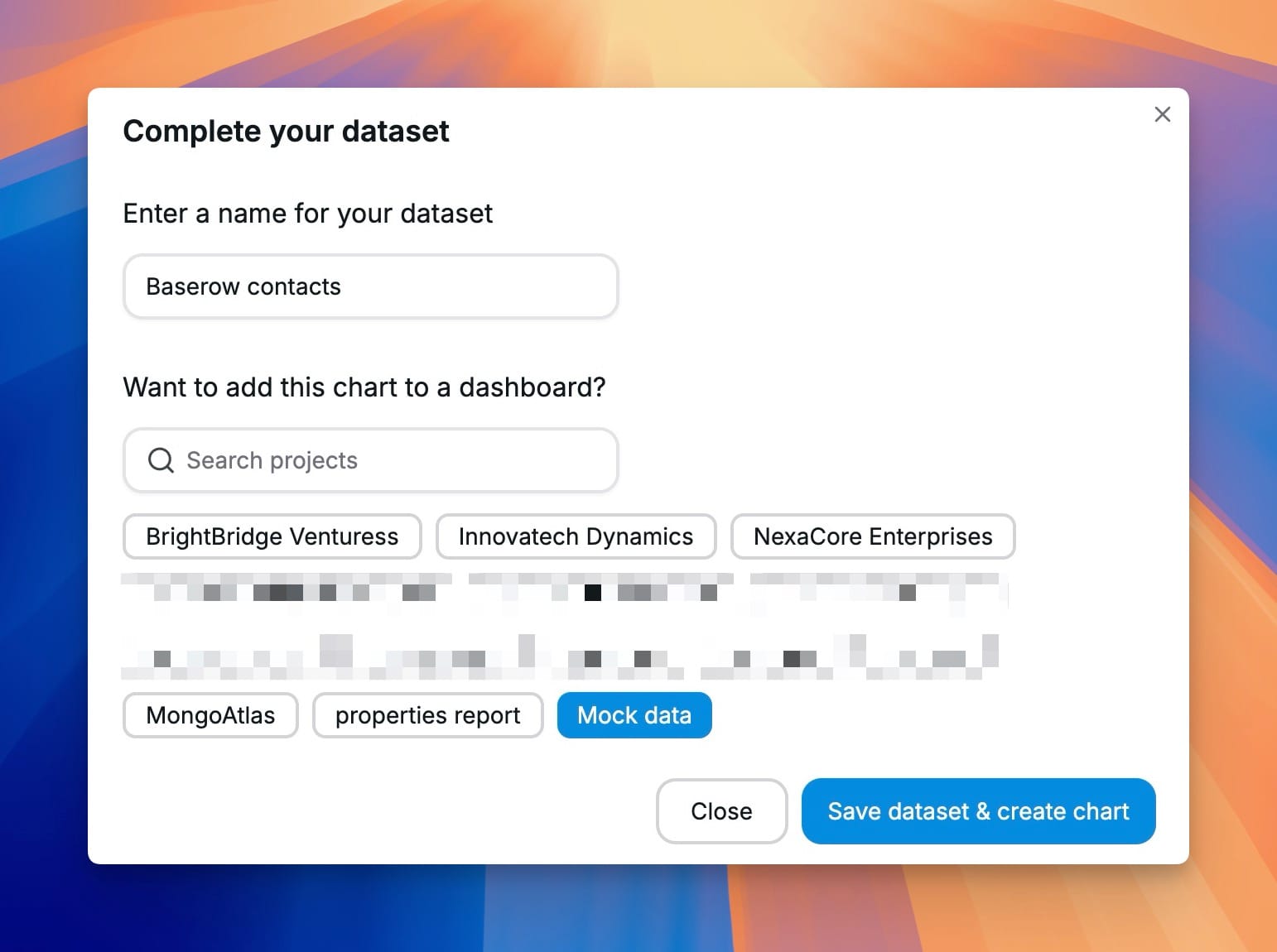Deselect the highlighted Mock data chip
Screen dimensions: 1277x952
click(634, 715)
